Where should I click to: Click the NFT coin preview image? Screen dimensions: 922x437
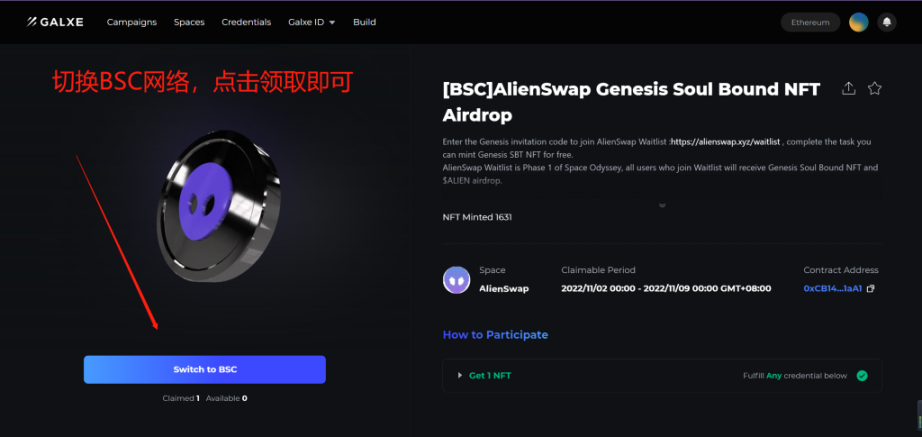pyautogui.click(x=219, y=206)
